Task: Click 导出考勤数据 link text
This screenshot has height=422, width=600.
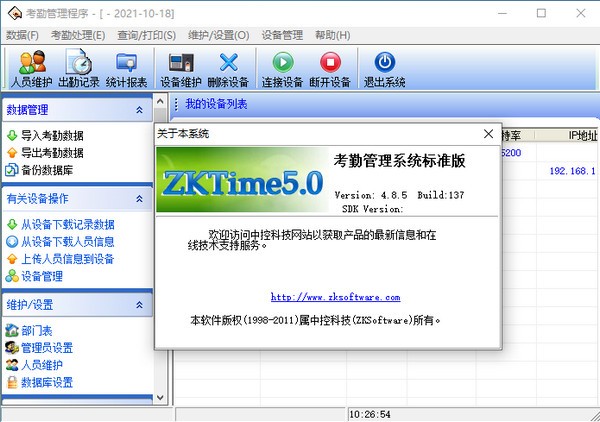Action: coord(52,153)
